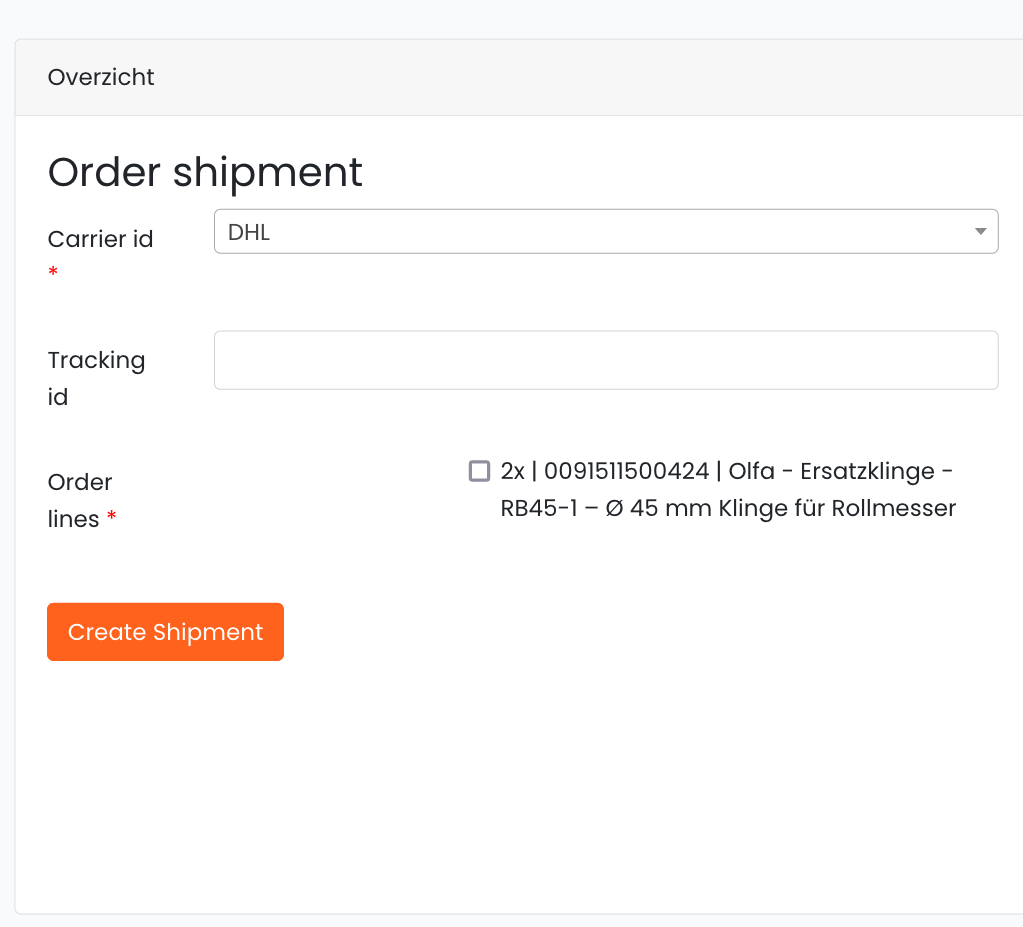1023x927 pixels.
Task: Tick the Olfa Ersatzklinge order line checkbox
Action: pos(480,470)
